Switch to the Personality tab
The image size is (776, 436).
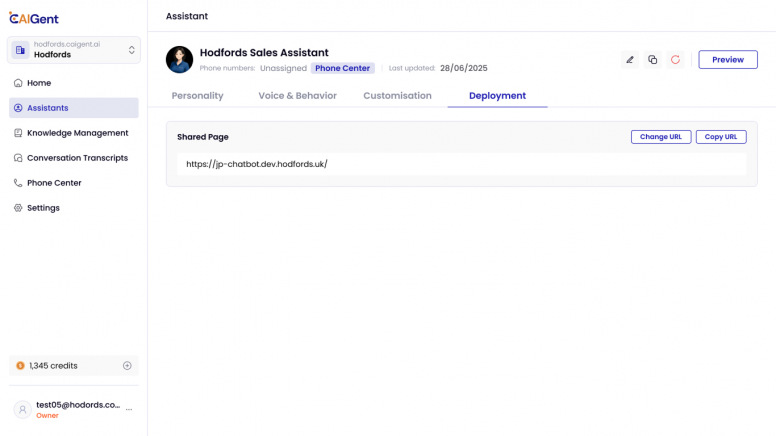click(x=197, y=96)
